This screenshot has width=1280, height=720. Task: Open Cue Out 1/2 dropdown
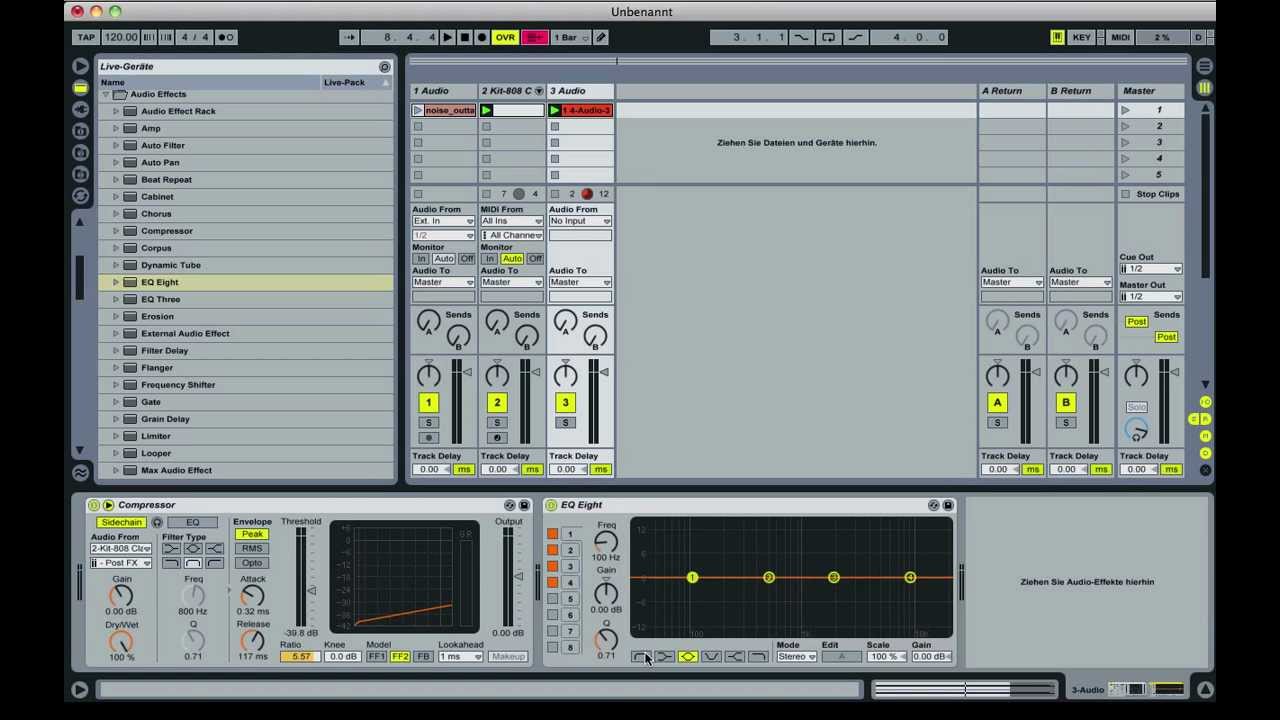point(1151,269)
